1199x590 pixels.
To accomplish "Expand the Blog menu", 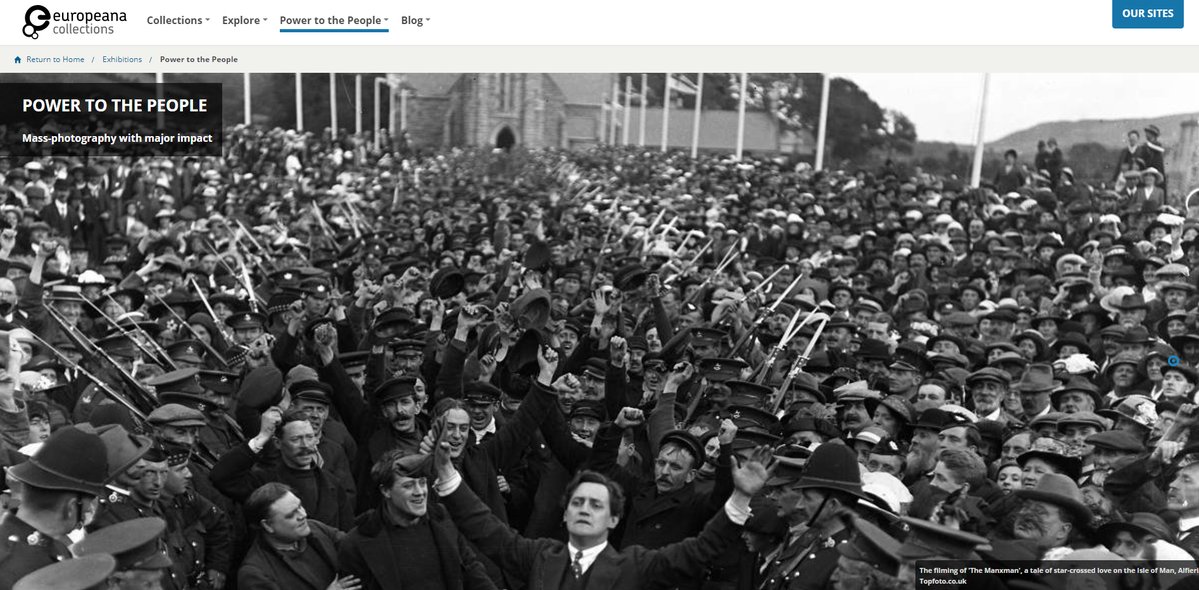I will [x=415, y=21].
